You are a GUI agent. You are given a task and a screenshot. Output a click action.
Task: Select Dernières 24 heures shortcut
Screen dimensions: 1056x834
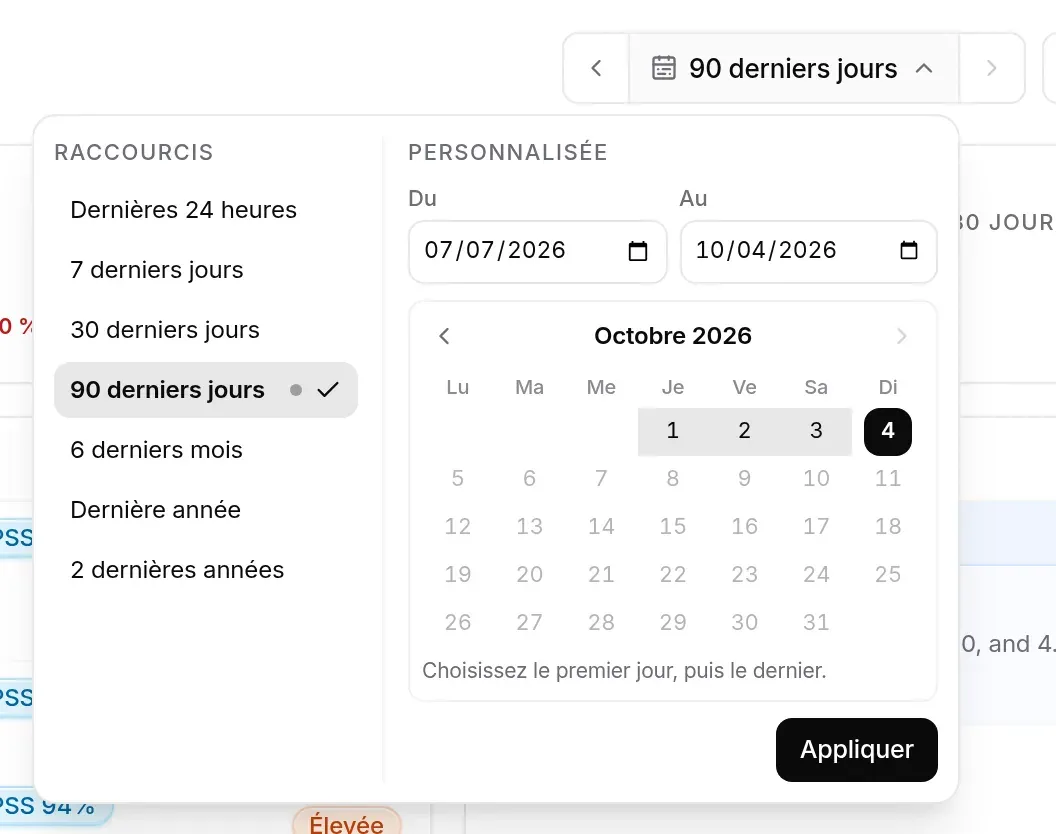click(x=205, y=210)
